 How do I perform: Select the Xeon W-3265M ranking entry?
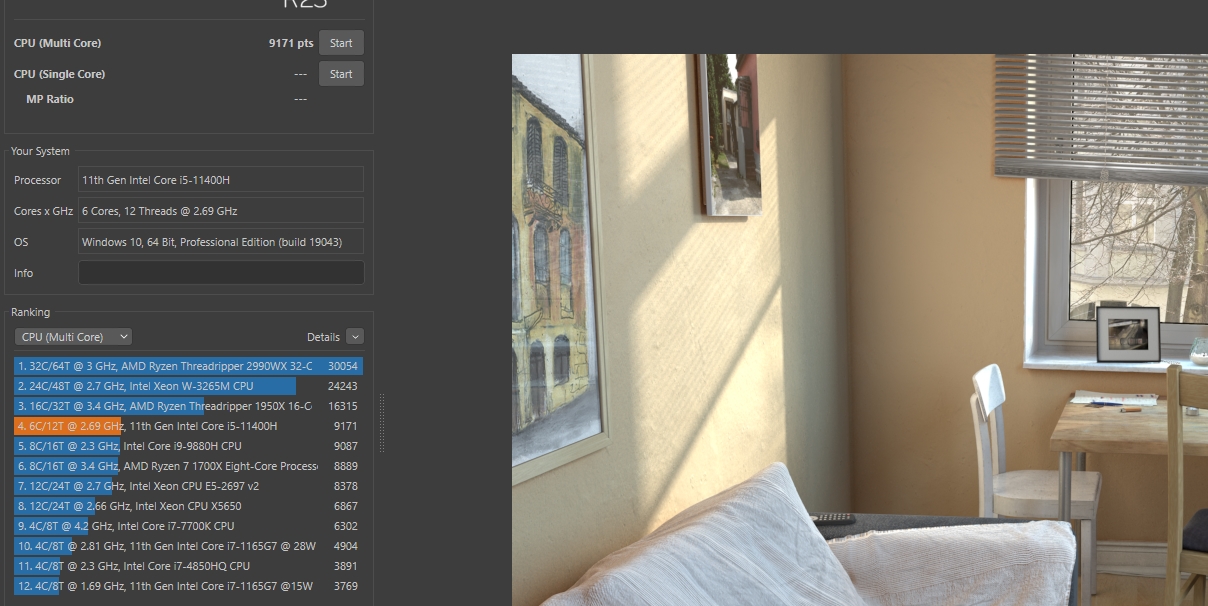tap(188, 386)
